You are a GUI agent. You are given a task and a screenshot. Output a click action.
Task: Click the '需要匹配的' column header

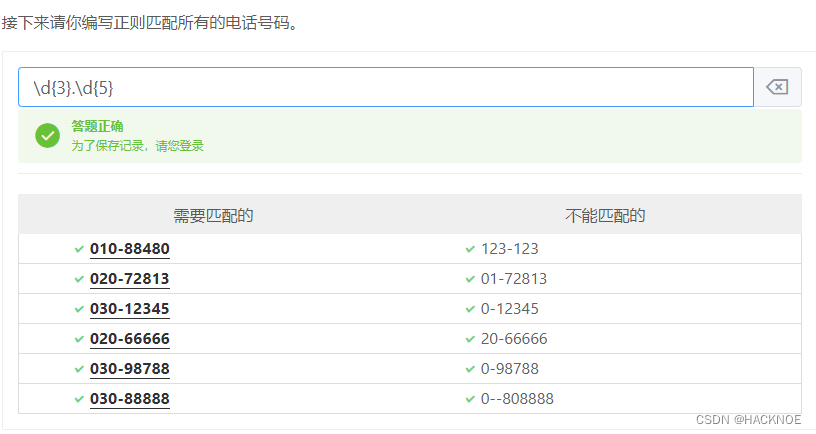[213, 215]
